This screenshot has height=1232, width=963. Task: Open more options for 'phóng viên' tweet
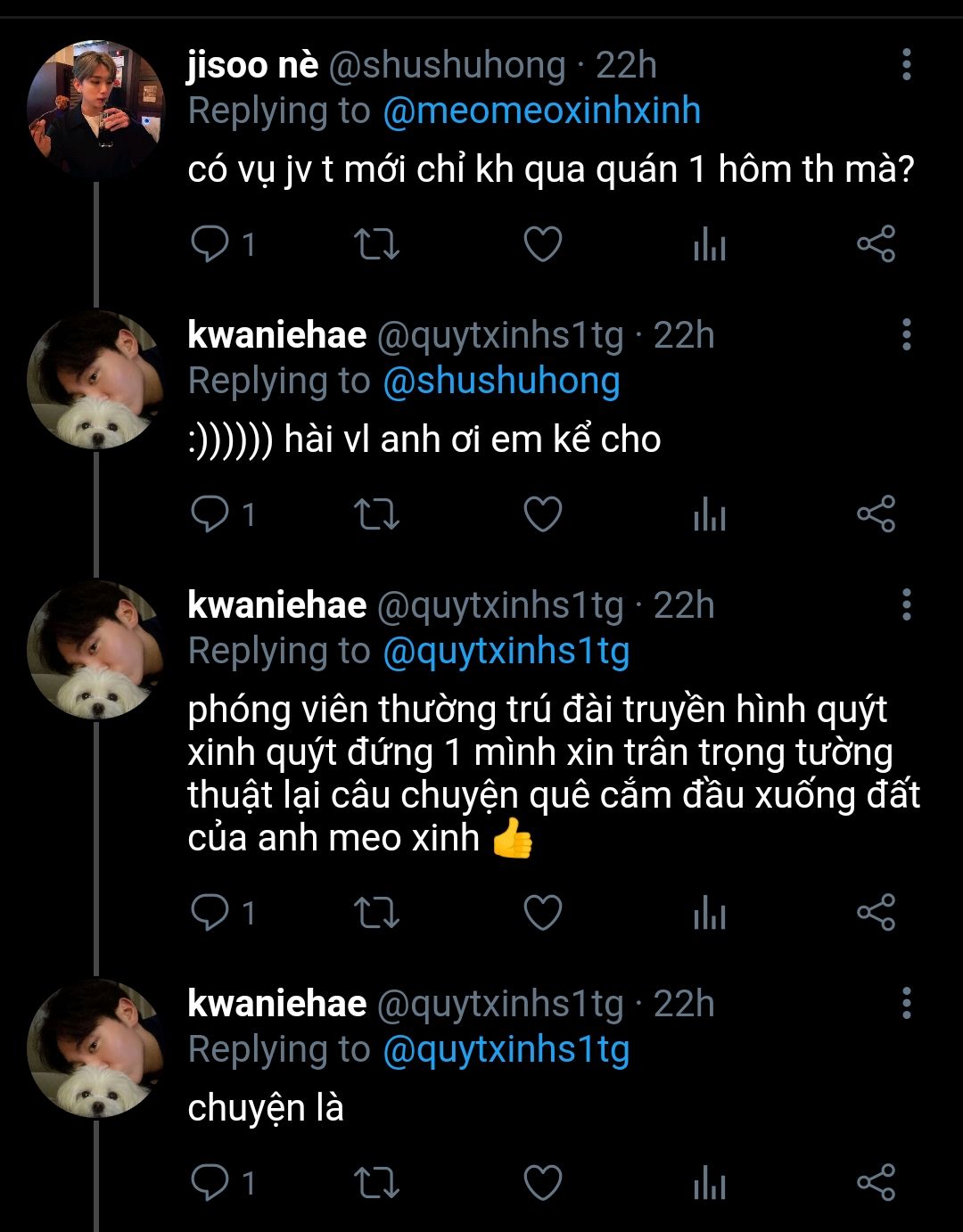[x=906, y=605]
